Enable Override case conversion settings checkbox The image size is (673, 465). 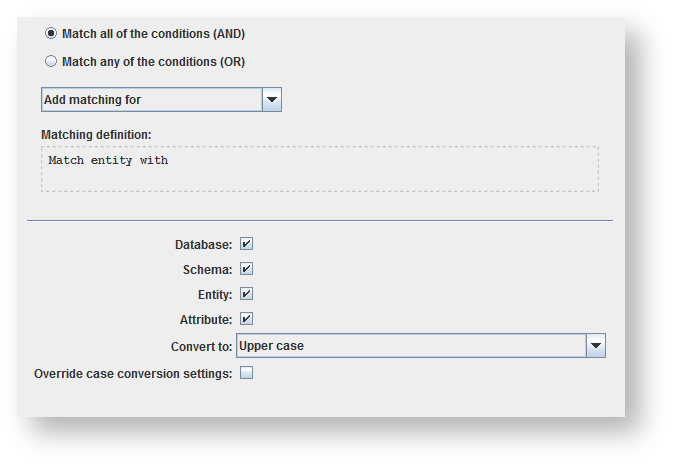click(x=246, y=373)
